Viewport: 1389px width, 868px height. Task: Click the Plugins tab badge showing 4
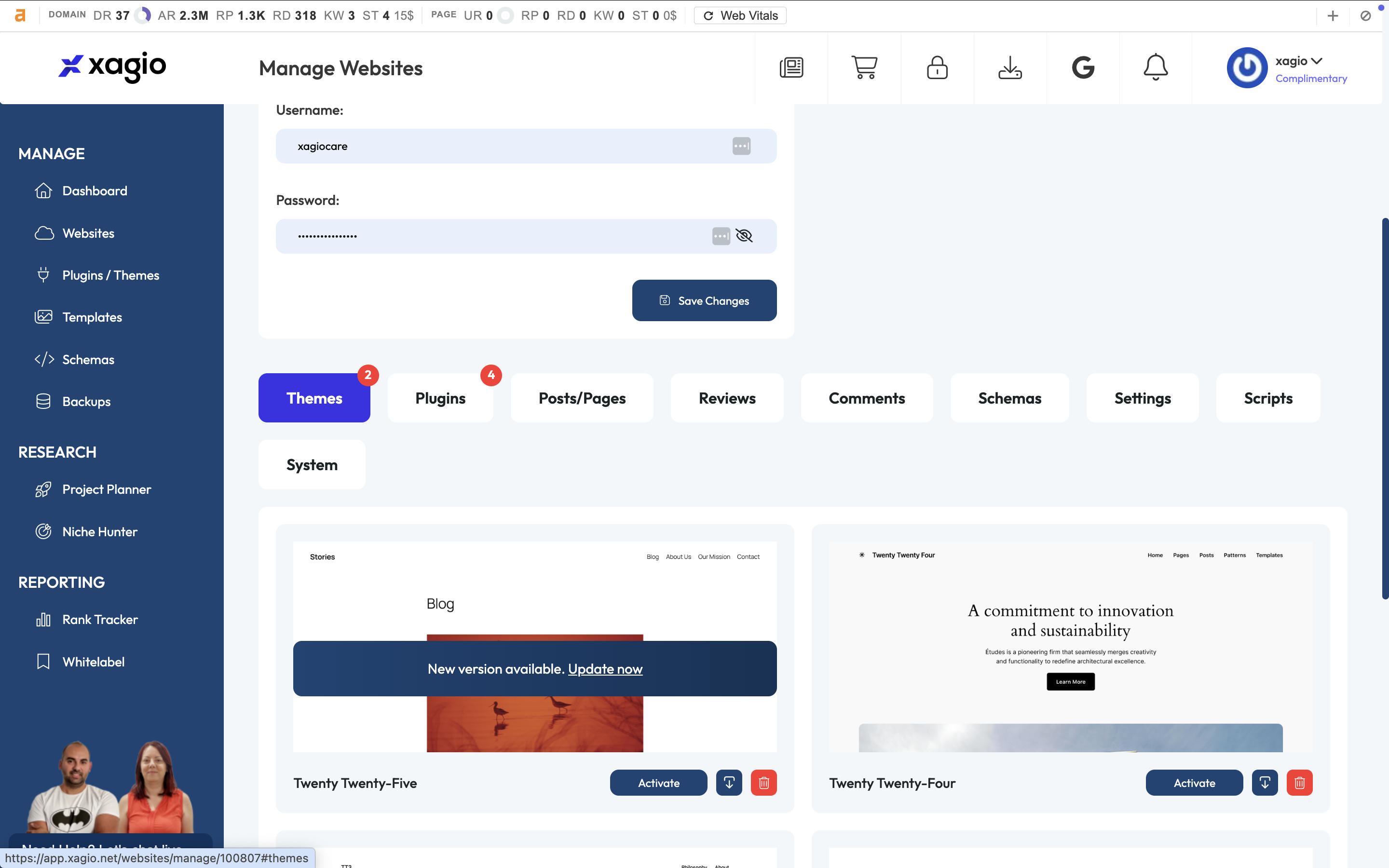click(491, 375)
